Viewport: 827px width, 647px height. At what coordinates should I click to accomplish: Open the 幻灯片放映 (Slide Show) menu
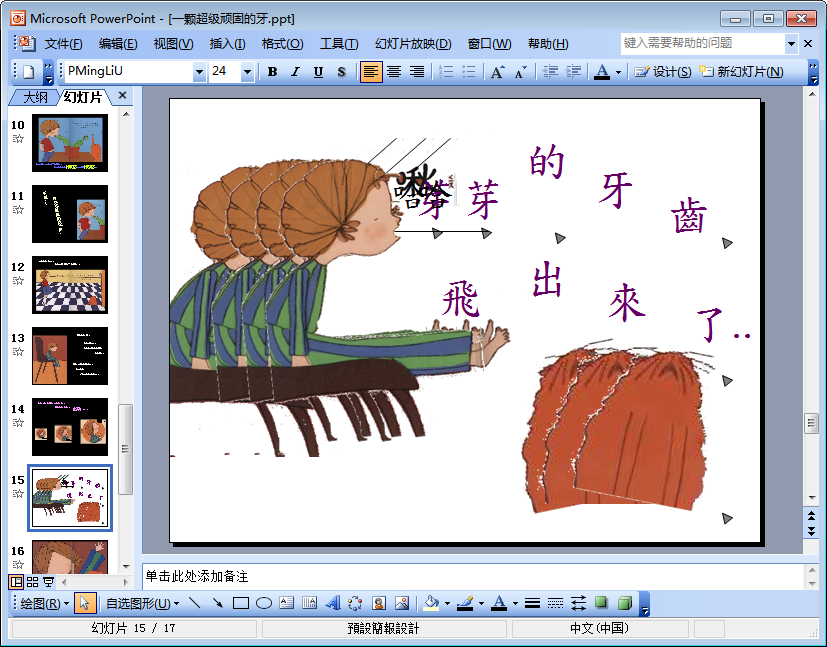(x=413, y=44)
